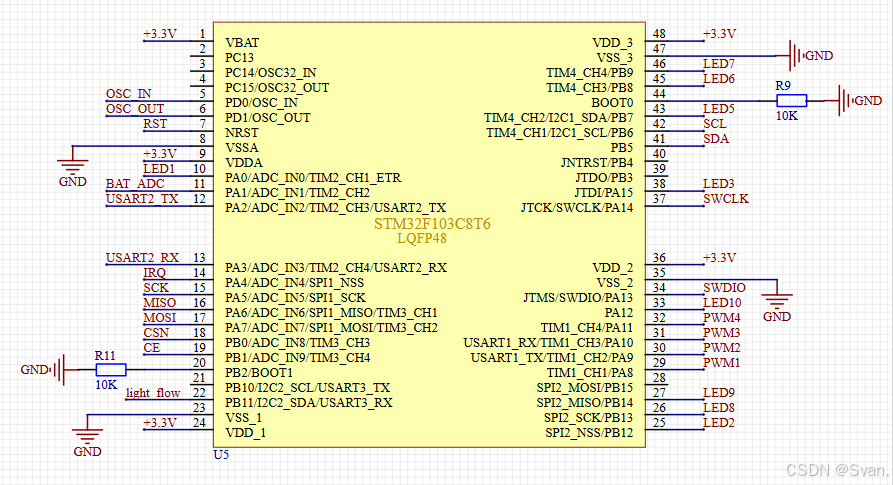Select the LED8 net label
This screenshot has height=485, width=893.
click(719, 408)
